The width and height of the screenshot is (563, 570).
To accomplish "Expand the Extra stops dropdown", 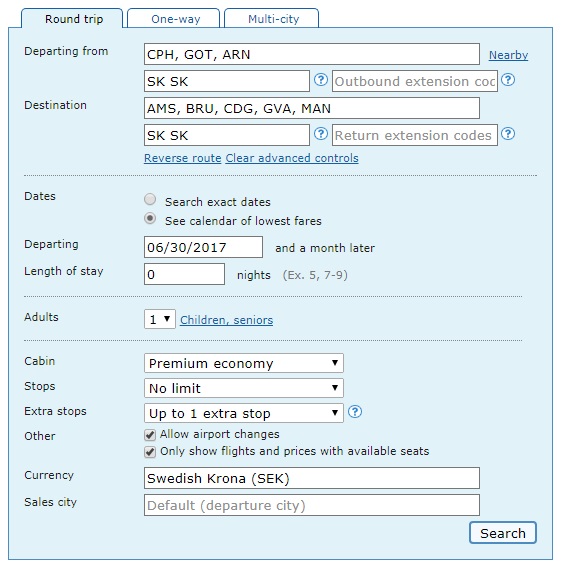I will click(244, 413).
